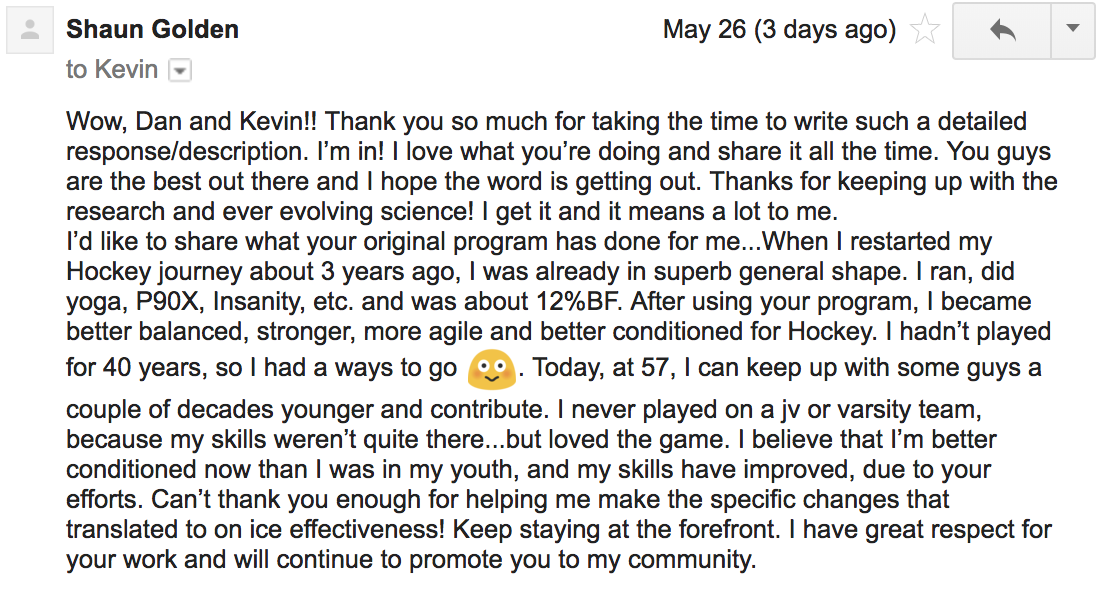Click the "to Kevin" recipient text

pyautogui.click(x=112, y=70)
